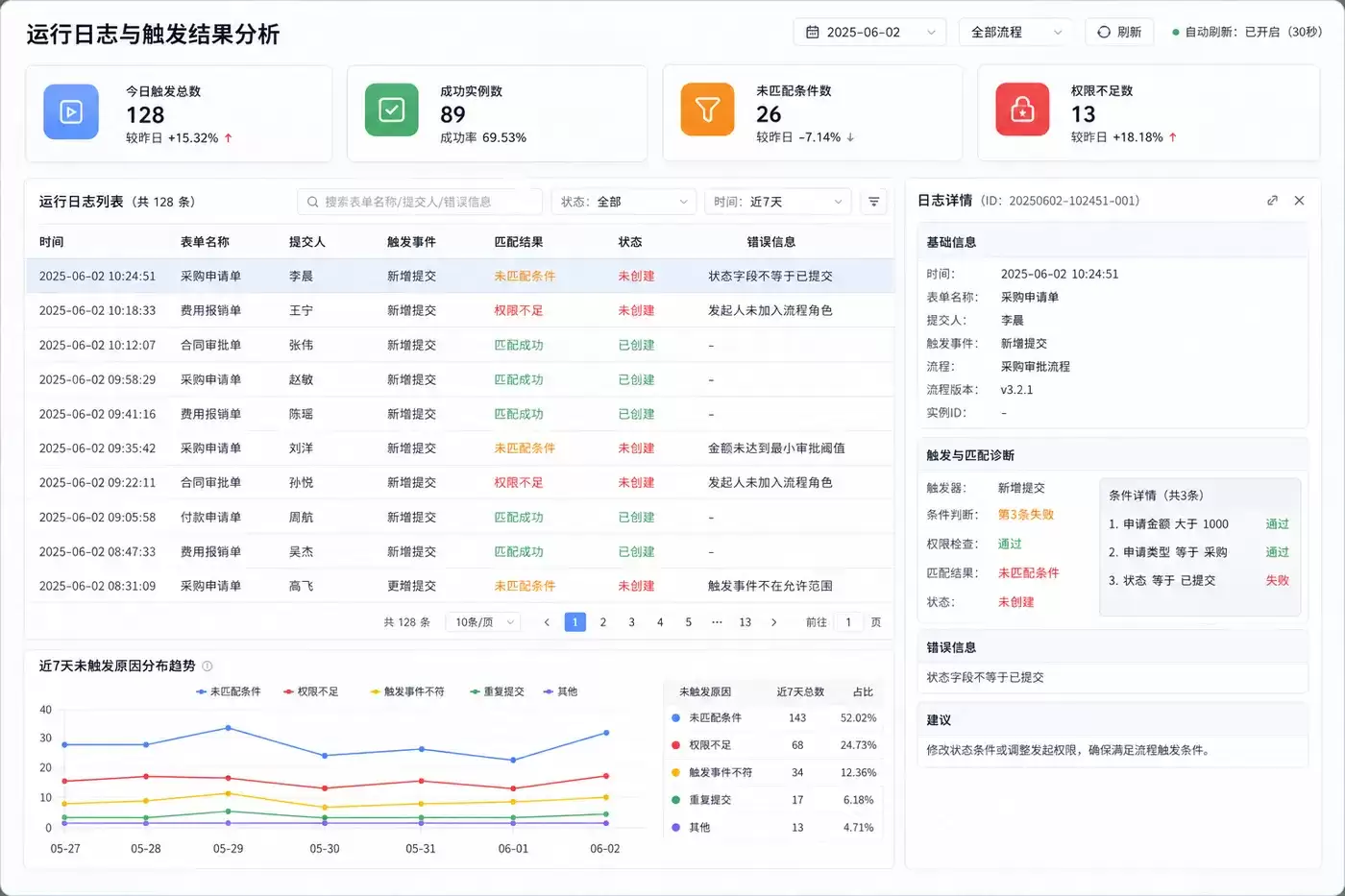
Task: Click the yellow dot for 触发事件不符 in table
Action: pos(675,772)
